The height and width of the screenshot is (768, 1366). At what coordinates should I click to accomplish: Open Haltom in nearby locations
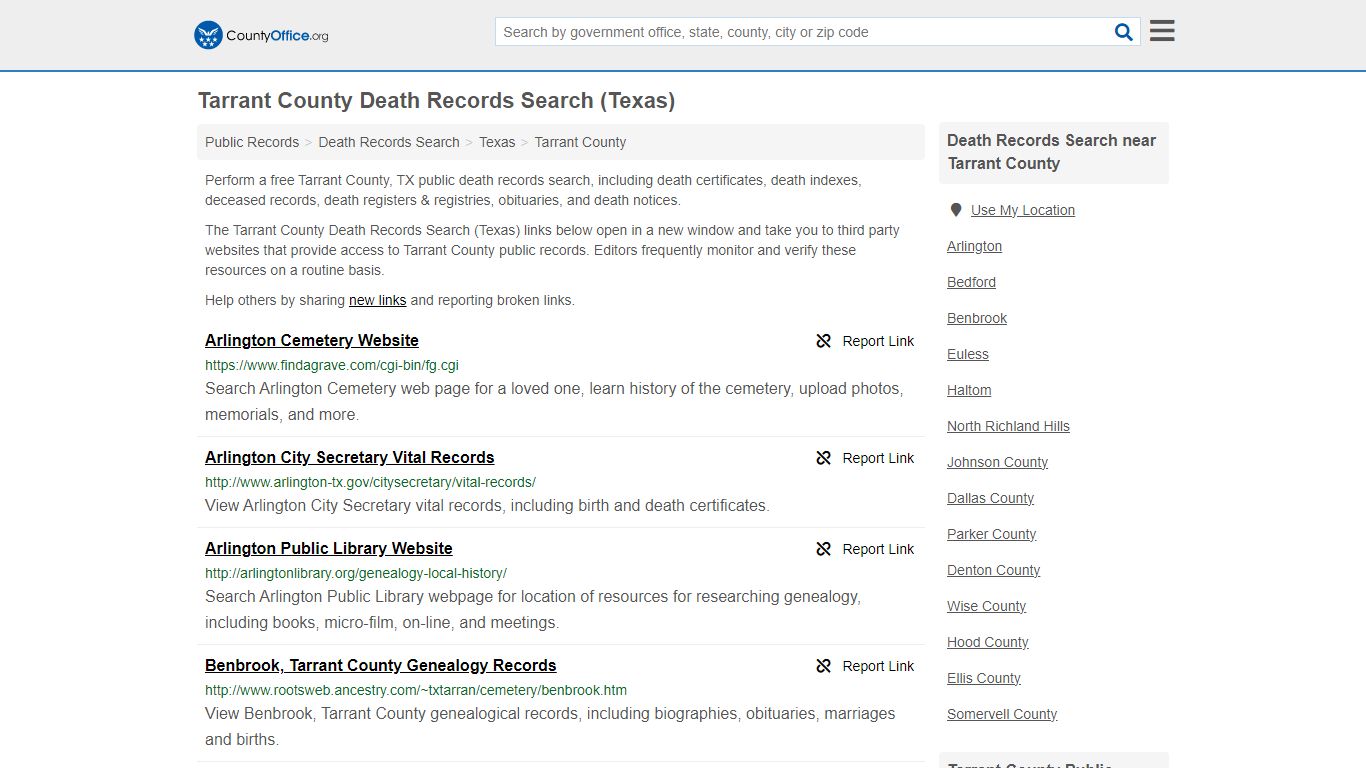point(969,390)
